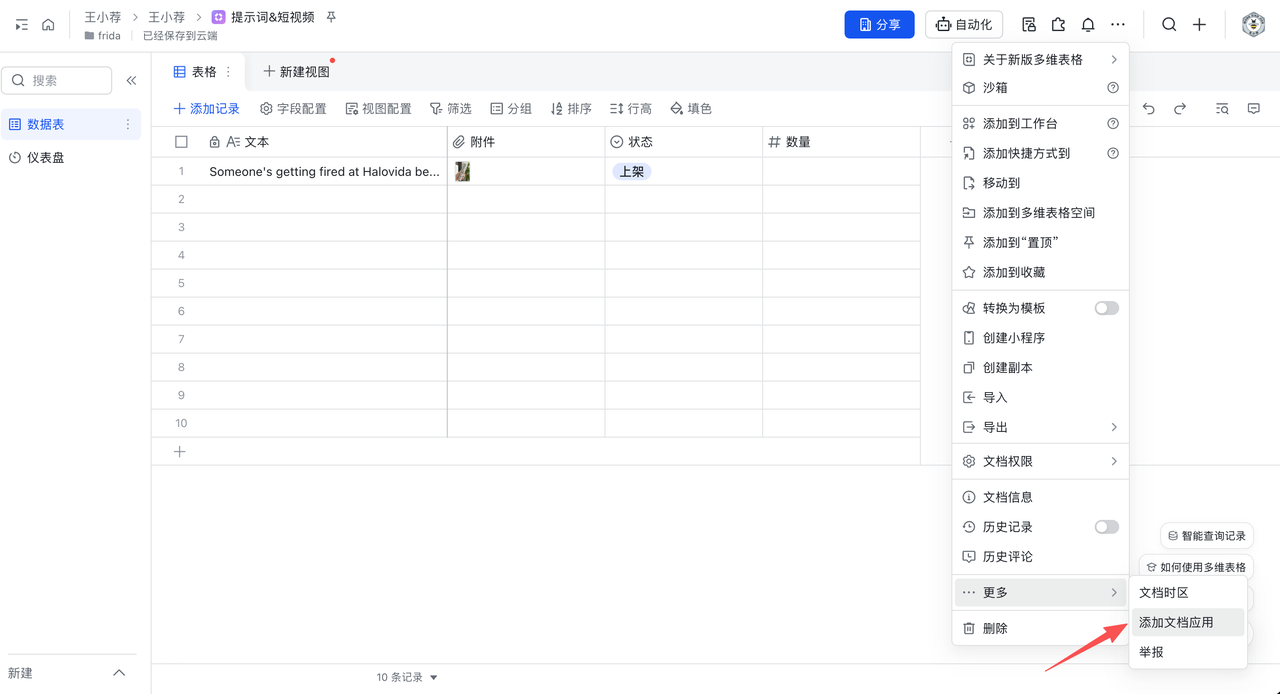Click the undo arrow icon

1149,109
